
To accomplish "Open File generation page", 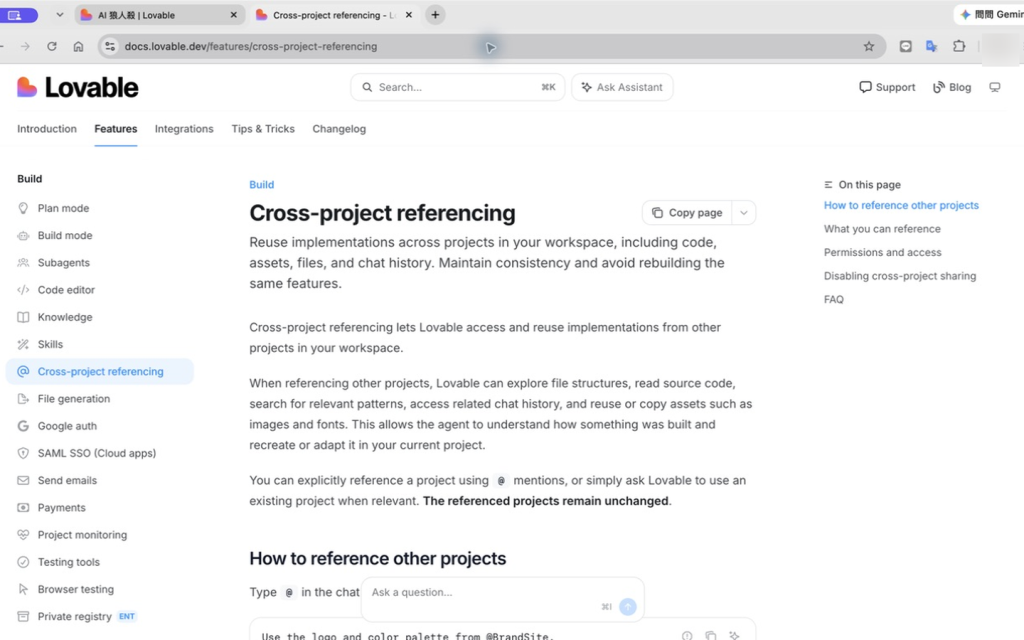I will [x=74, y=399].
